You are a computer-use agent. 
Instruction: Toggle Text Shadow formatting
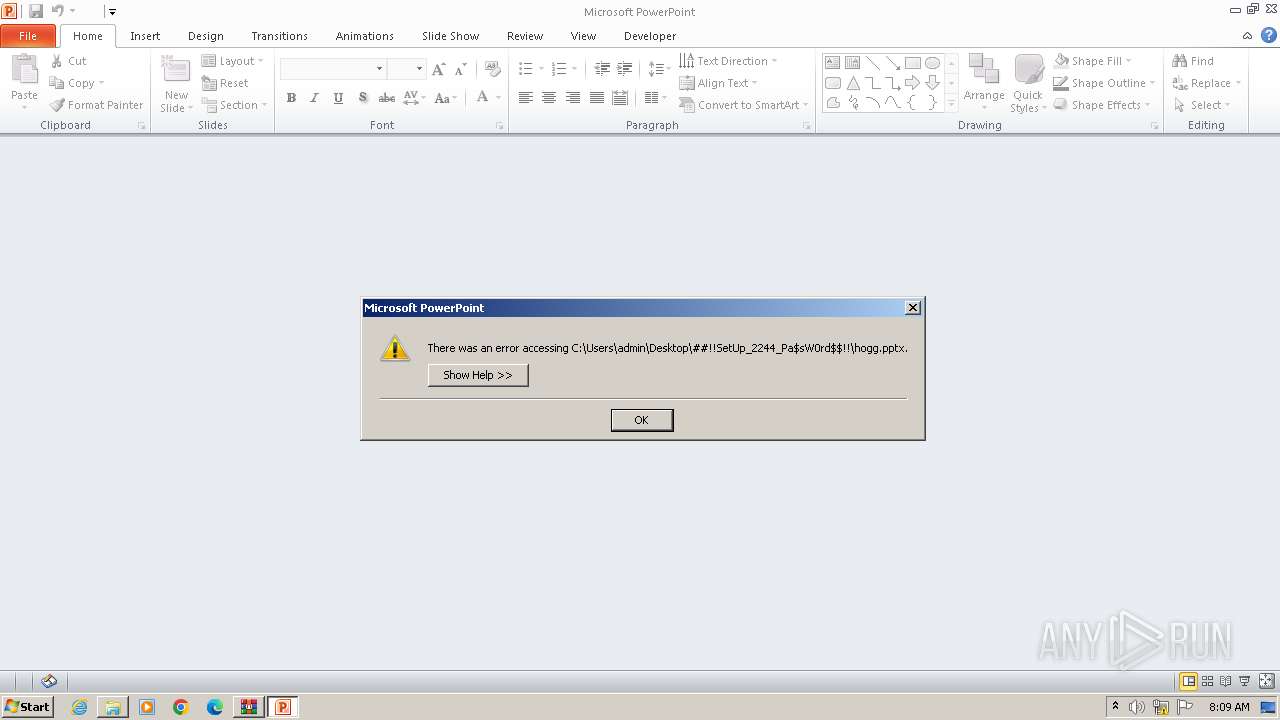click(362, 97)
